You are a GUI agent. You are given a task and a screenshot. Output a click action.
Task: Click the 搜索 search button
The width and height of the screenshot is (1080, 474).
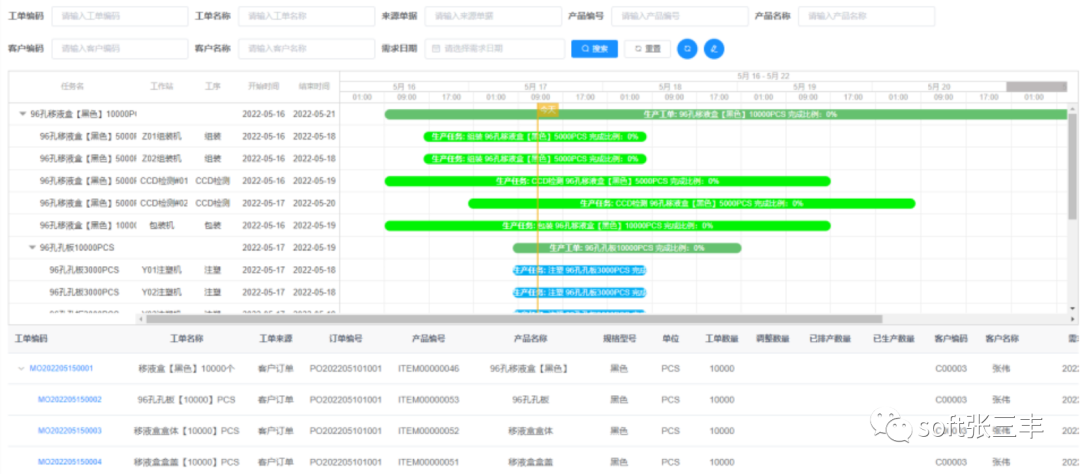pos(594,48)
